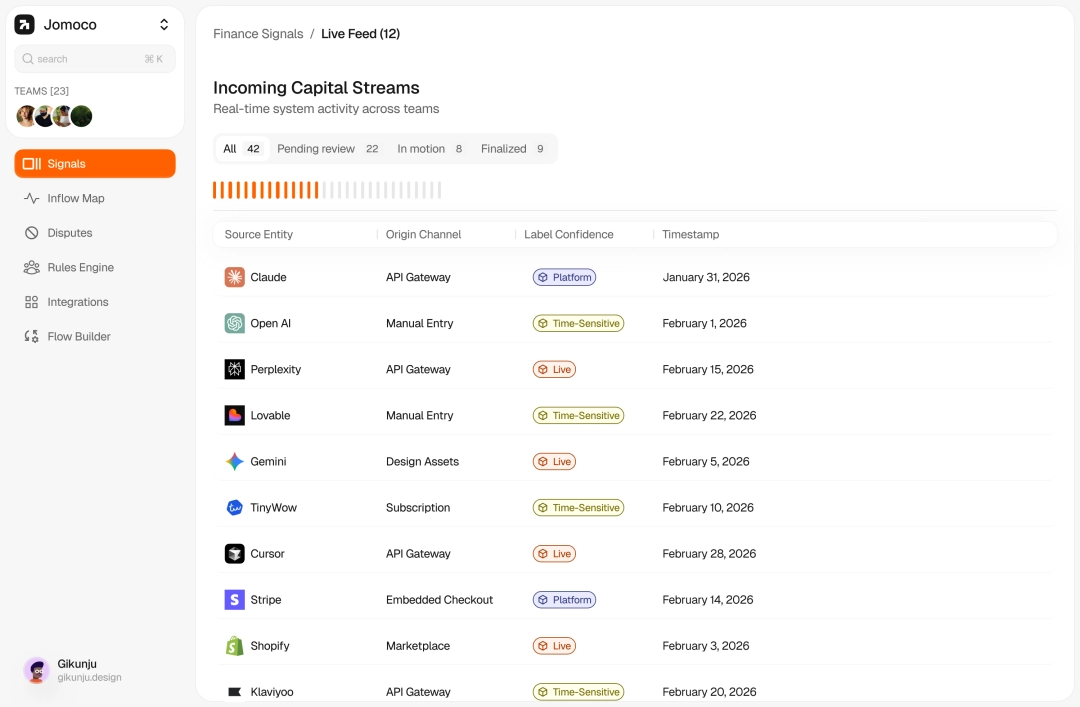
Task: Click the Finance Signals breadcrumb link
Action: (x=258, y=34)
